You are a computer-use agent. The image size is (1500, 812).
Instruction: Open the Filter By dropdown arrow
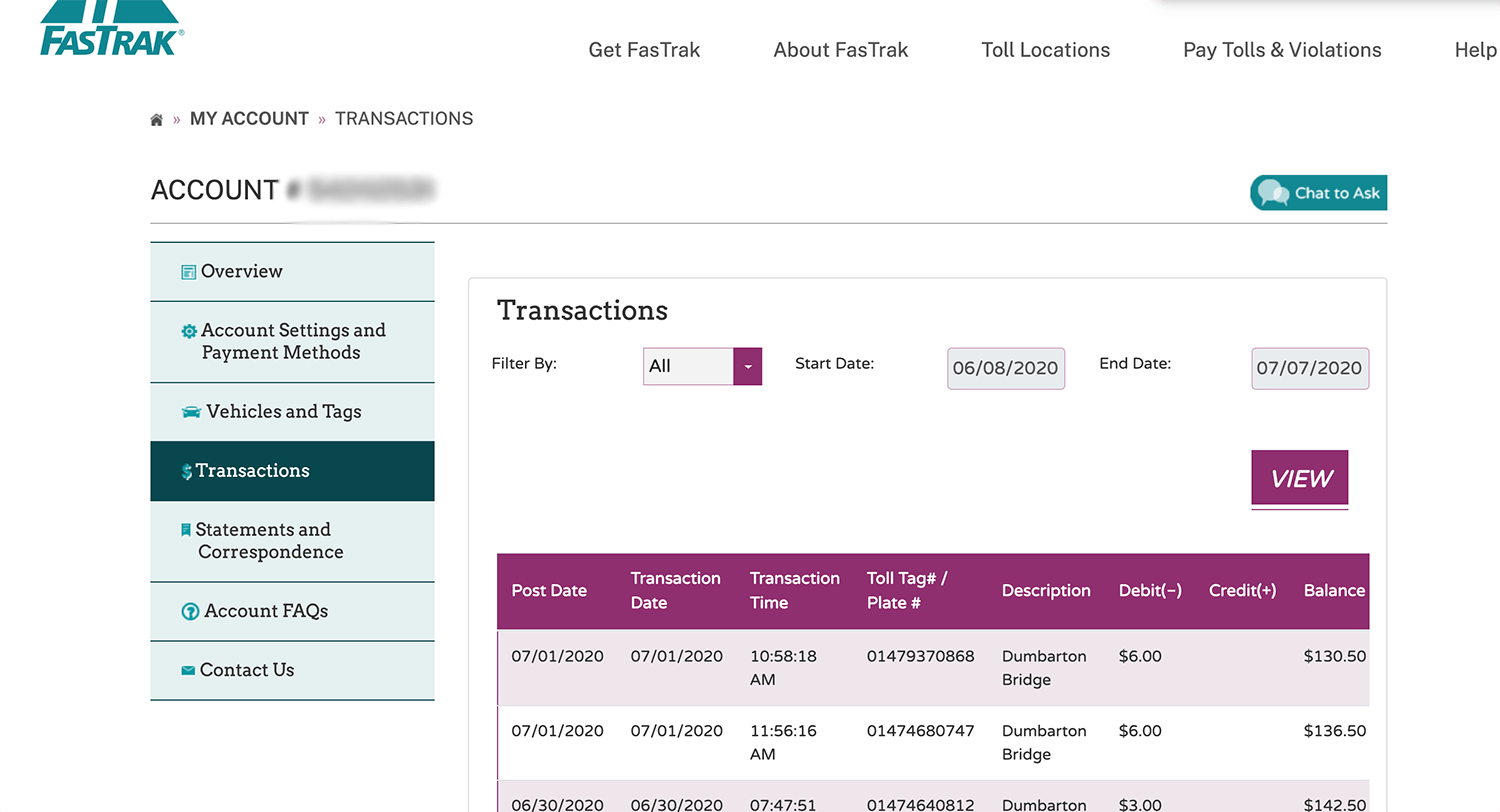click(x=747, y=366)
